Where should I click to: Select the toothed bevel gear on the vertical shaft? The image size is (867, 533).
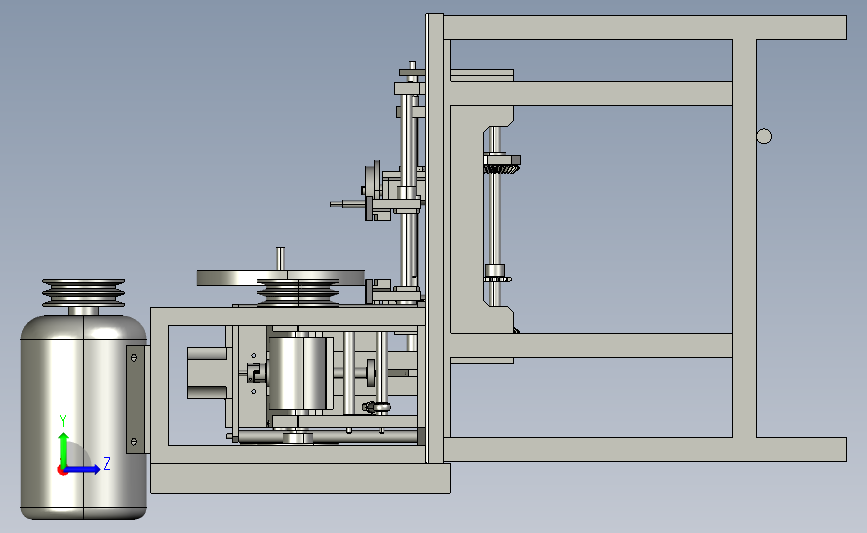click(x=502, y=164)
